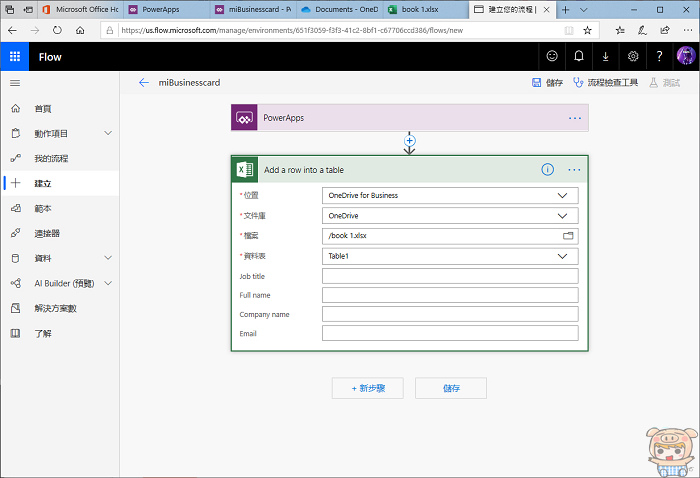Viewport: 700px width, 478px height.
Task: Click the download arrow icon in header
Action: (x=605, y=57)
